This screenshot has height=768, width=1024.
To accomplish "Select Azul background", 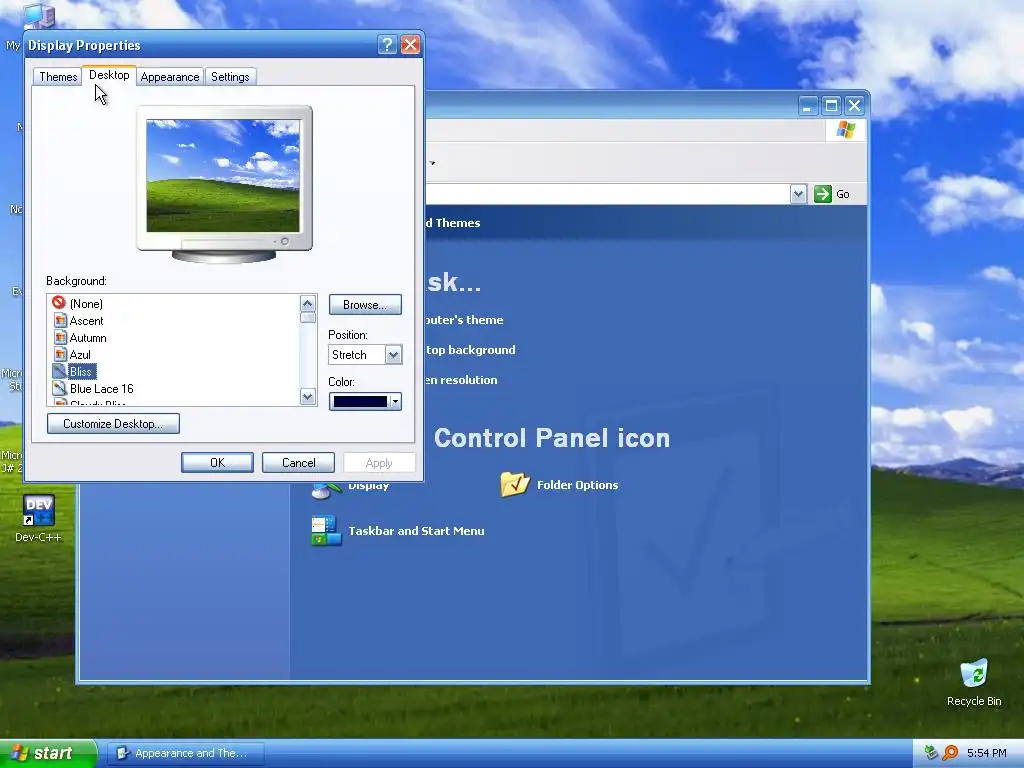I will (80, 355).
